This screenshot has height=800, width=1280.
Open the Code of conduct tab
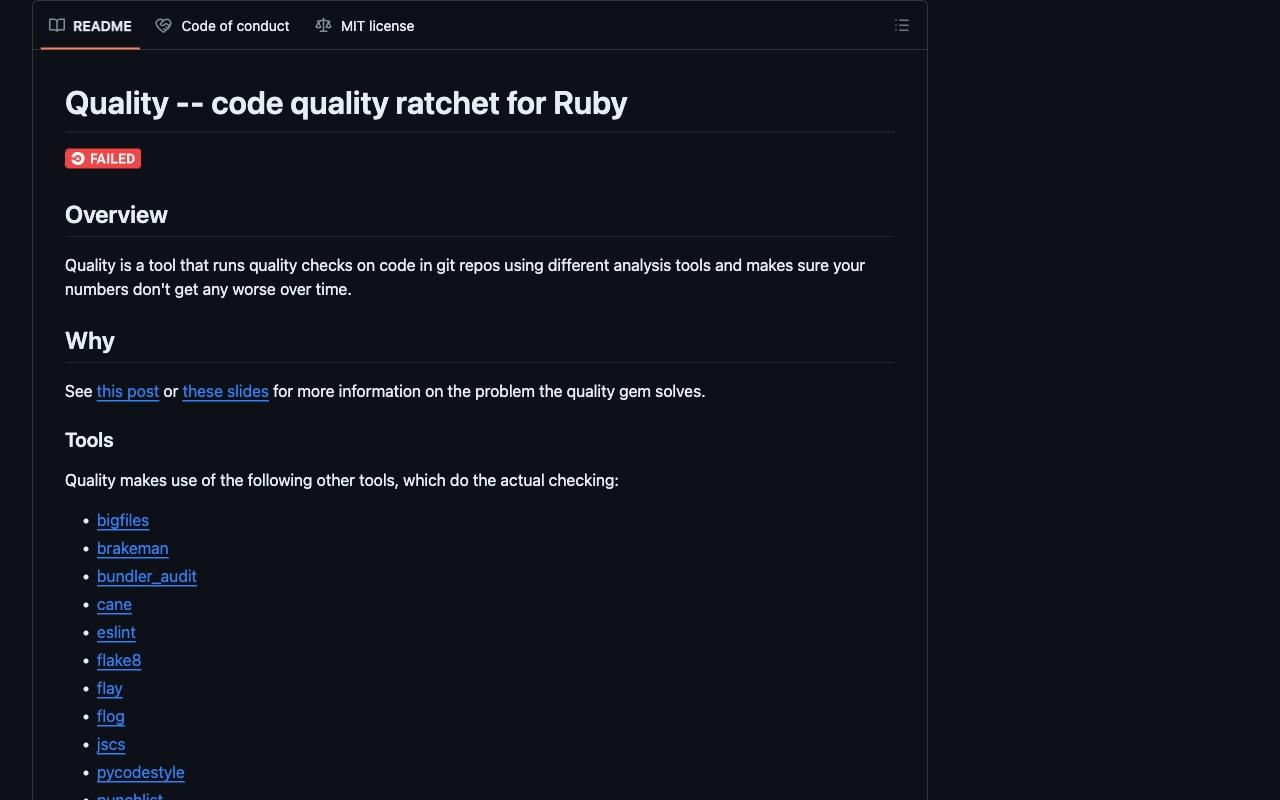click(223, 26)
